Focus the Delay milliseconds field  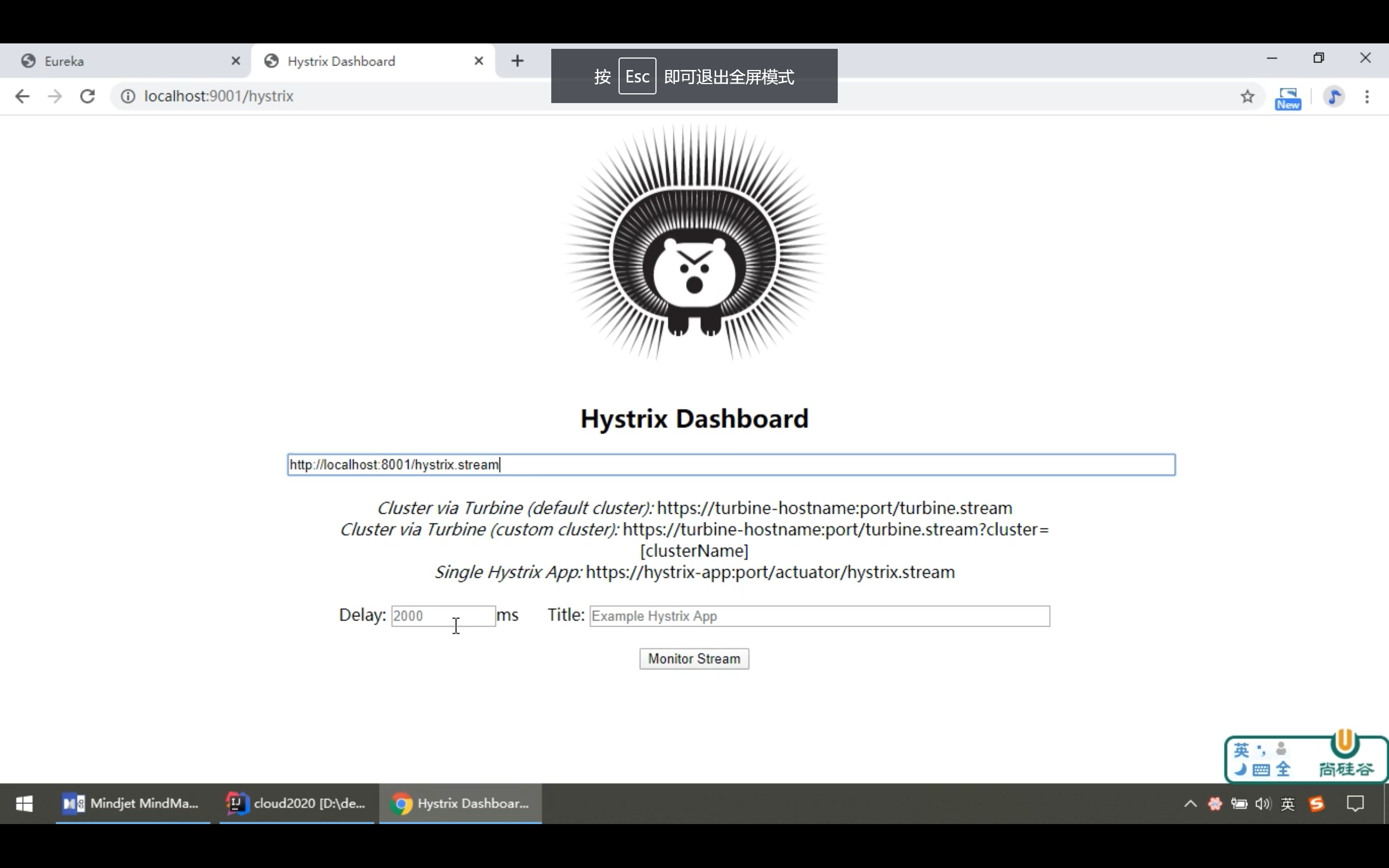[x=443, y=616]
